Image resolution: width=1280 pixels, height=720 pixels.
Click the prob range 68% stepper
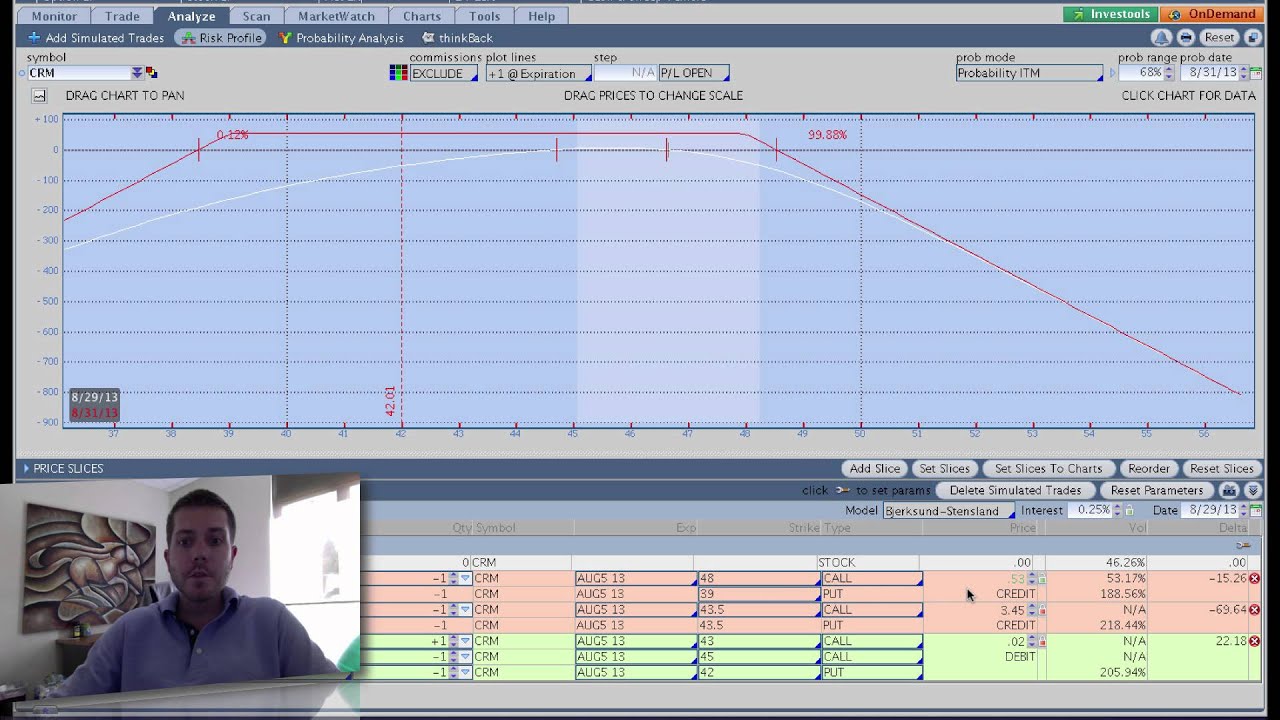point(1168,73)
